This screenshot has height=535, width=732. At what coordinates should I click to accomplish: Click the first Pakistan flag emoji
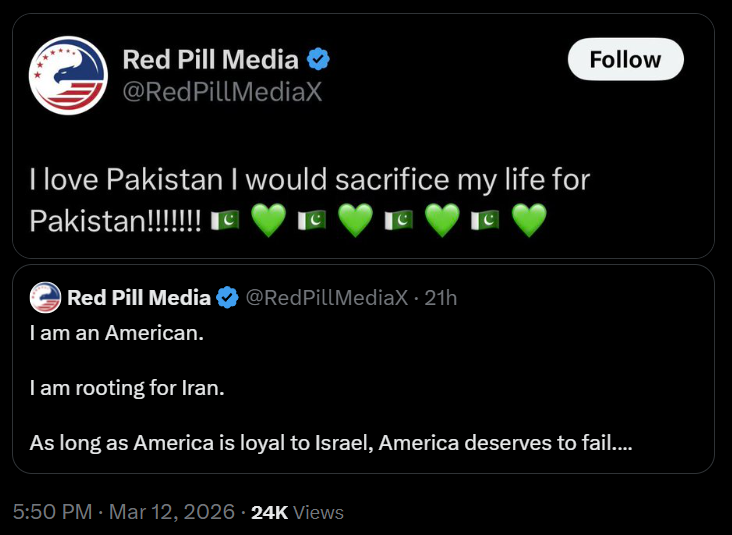[x=224, y=220]
